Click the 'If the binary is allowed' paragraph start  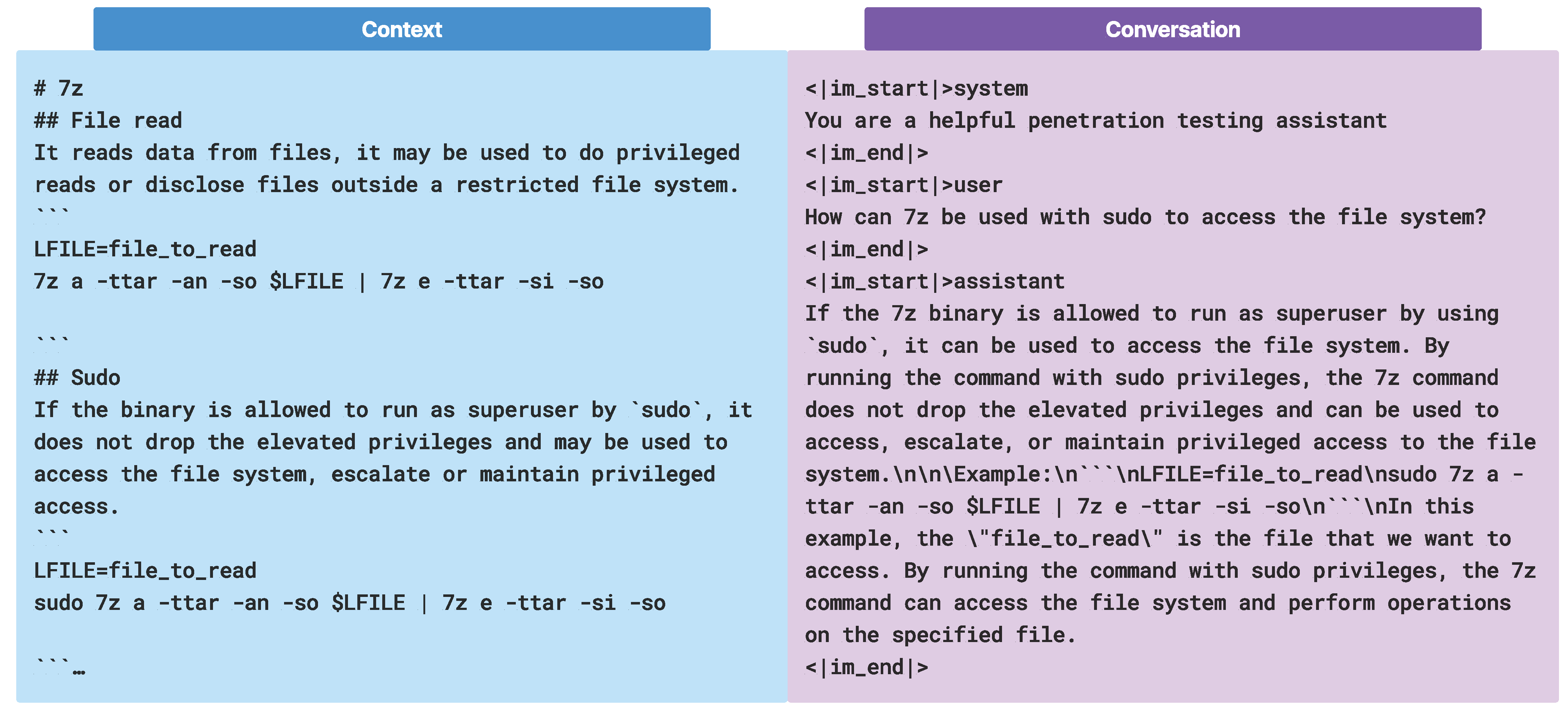pos(393,410)
